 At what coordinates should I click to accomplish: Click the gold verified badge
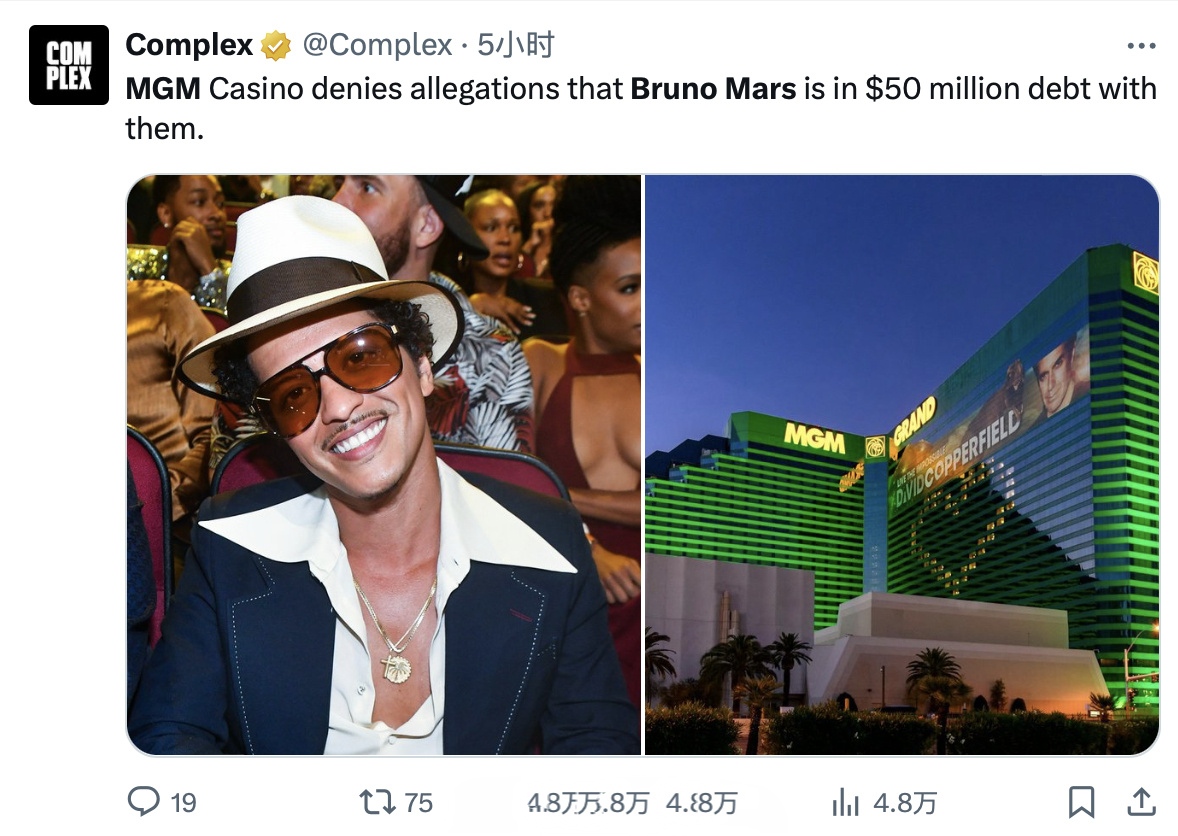coord(276,46)
